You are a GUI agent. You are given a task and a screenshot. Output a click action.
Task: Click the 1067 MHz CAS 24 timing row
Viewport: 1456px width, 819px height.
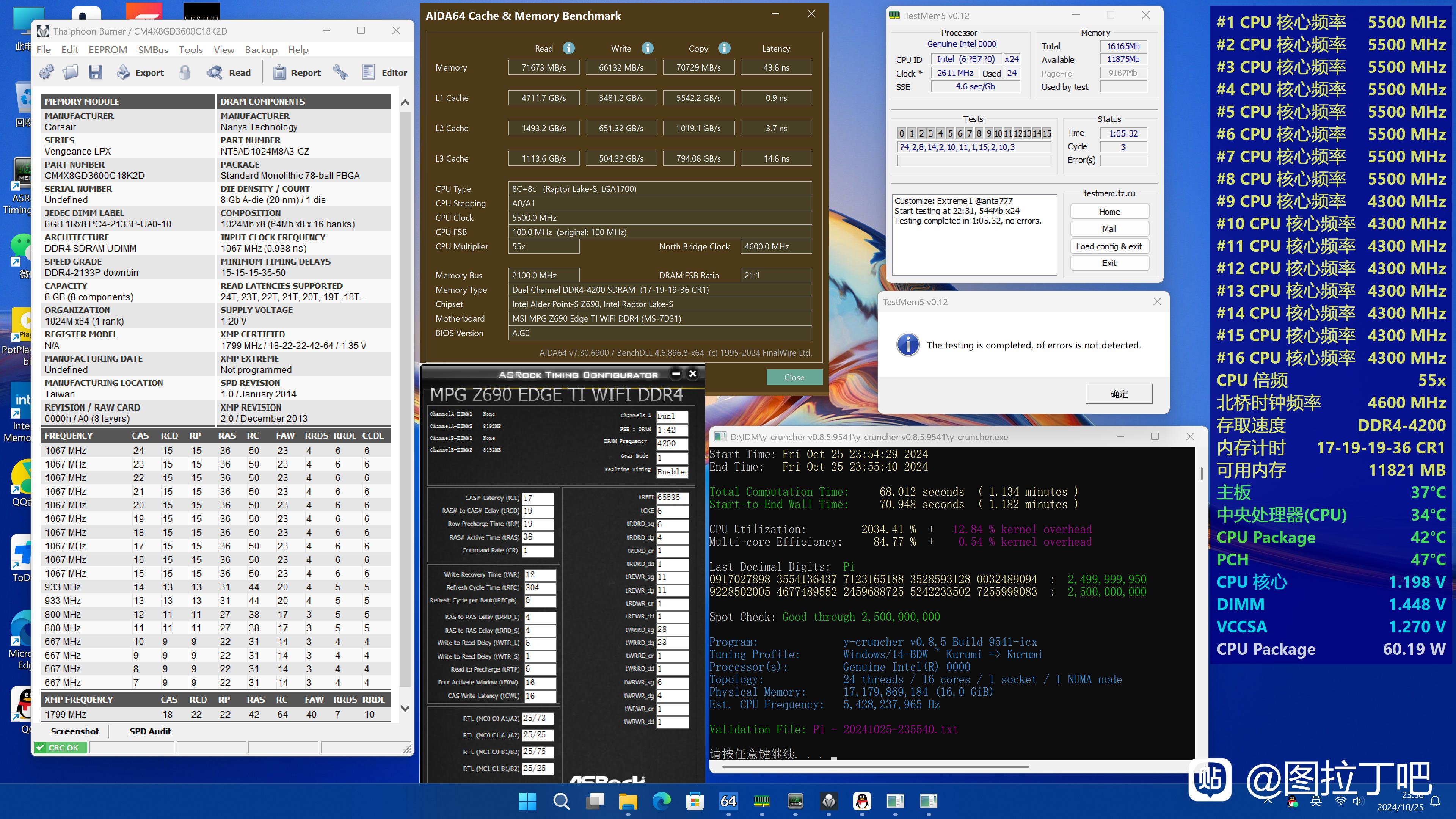(216, 450)
